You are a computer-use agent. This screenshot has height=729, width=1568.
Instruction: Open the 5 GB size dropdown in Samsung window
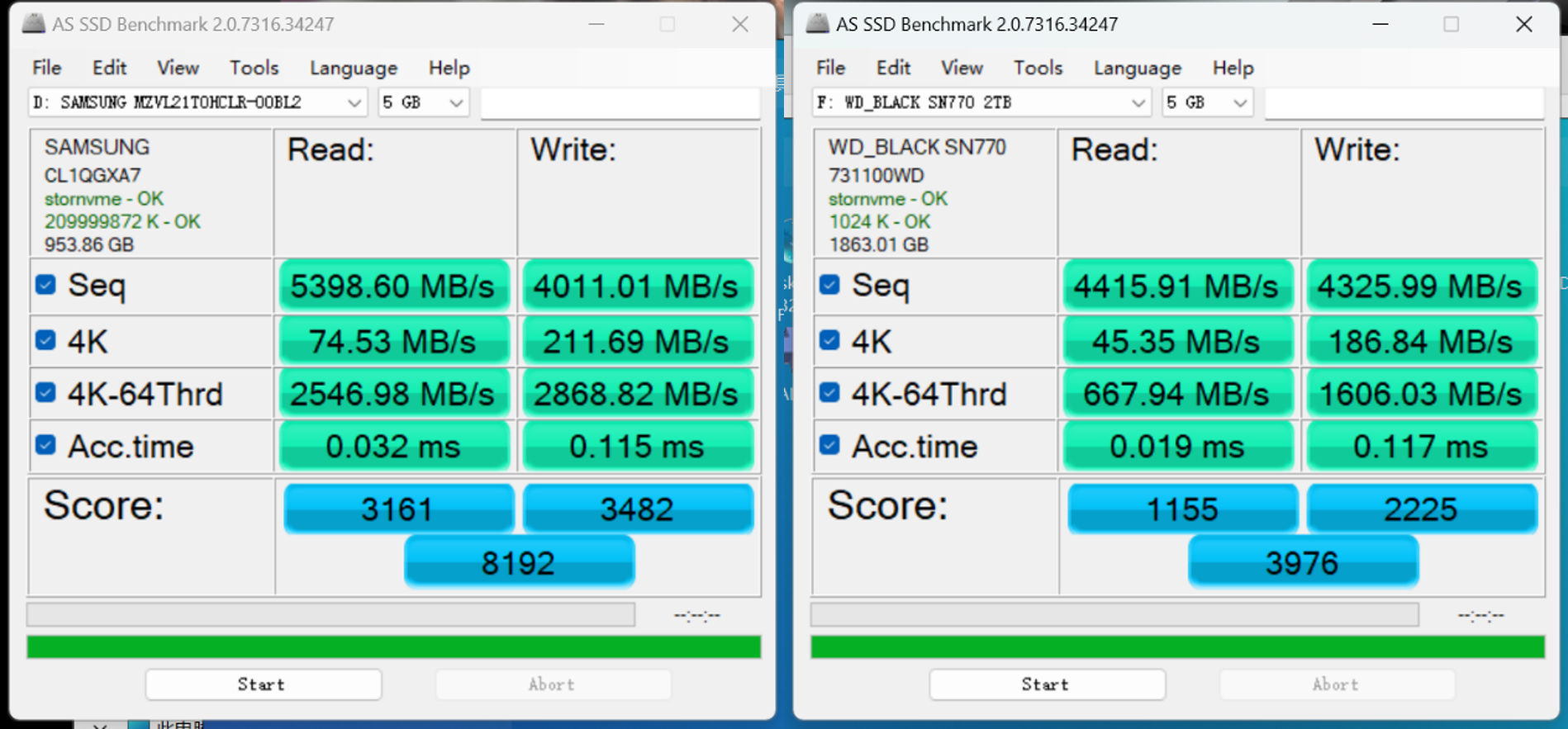point(423,102)
